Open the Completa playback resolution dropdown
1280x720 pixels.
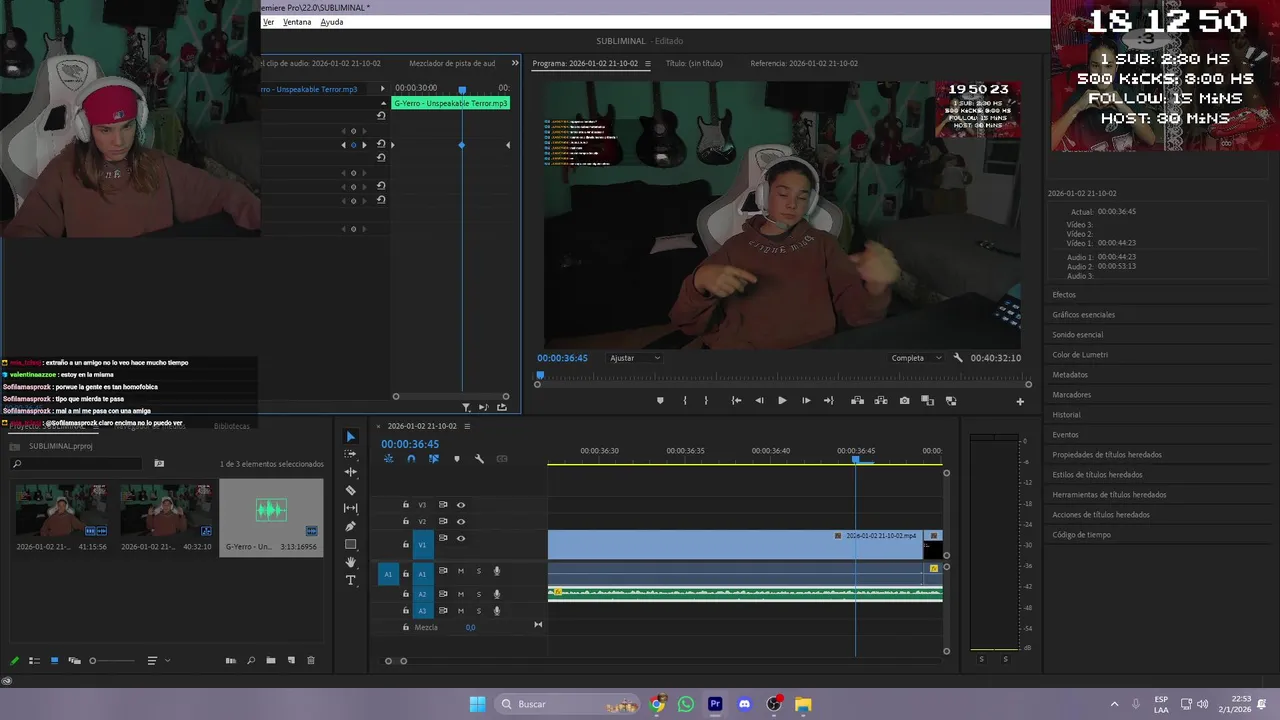(x=916, y=358)
